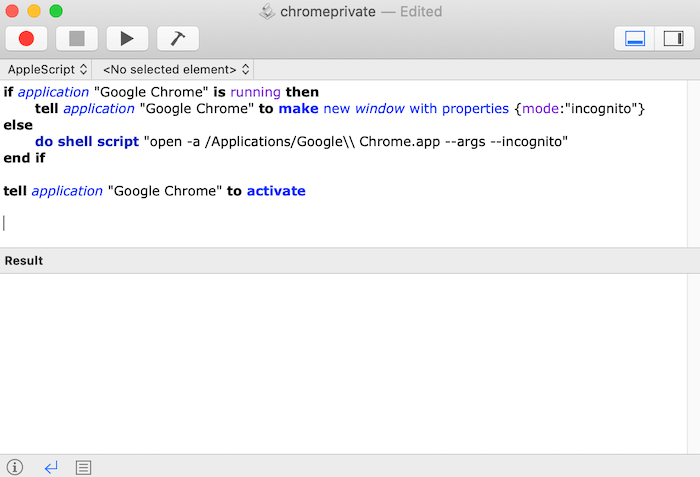The height and width of the screenshot is (477, 700).
Task: Open the AppleScript language dropdown
Action: (47, 70)
